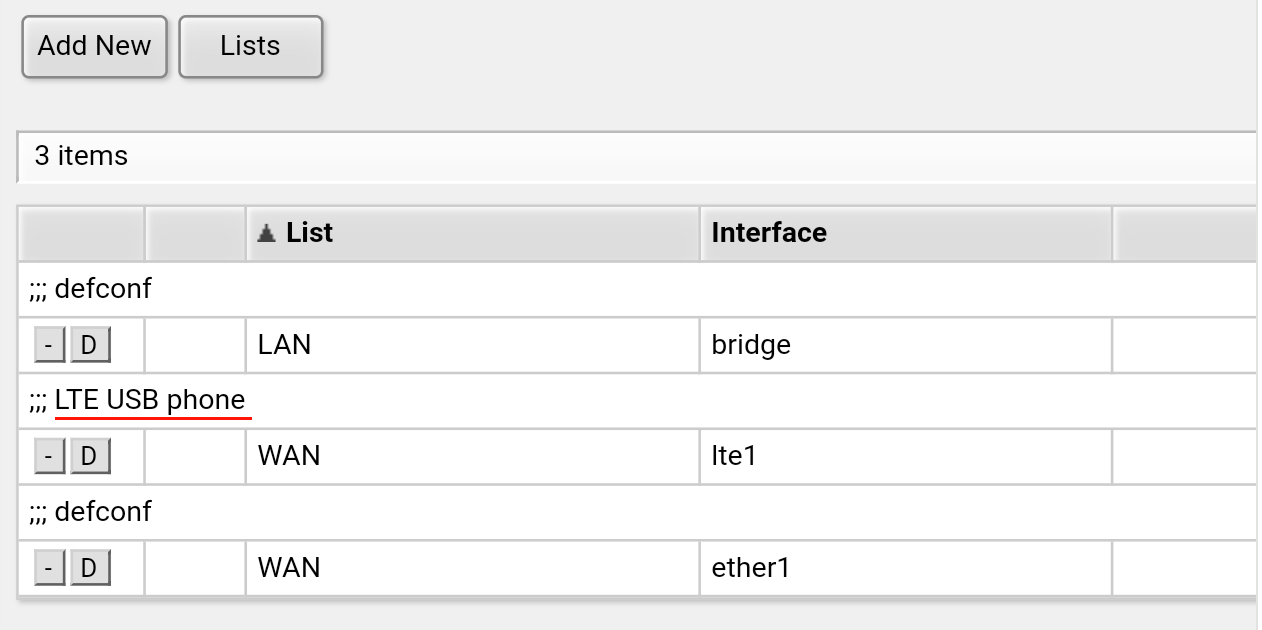Click the WAN cell in ether1 row
Image resolution: width=1262 pixels, height=630 pixels.
coord(288,569)
